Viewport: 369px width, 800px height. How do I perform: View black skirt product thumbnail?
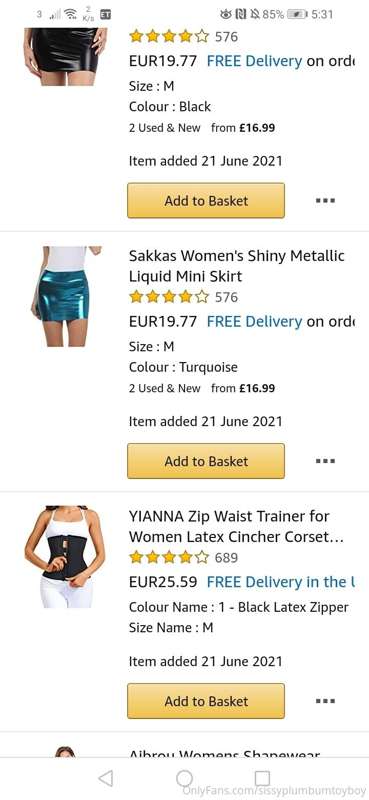coord(65,56)
